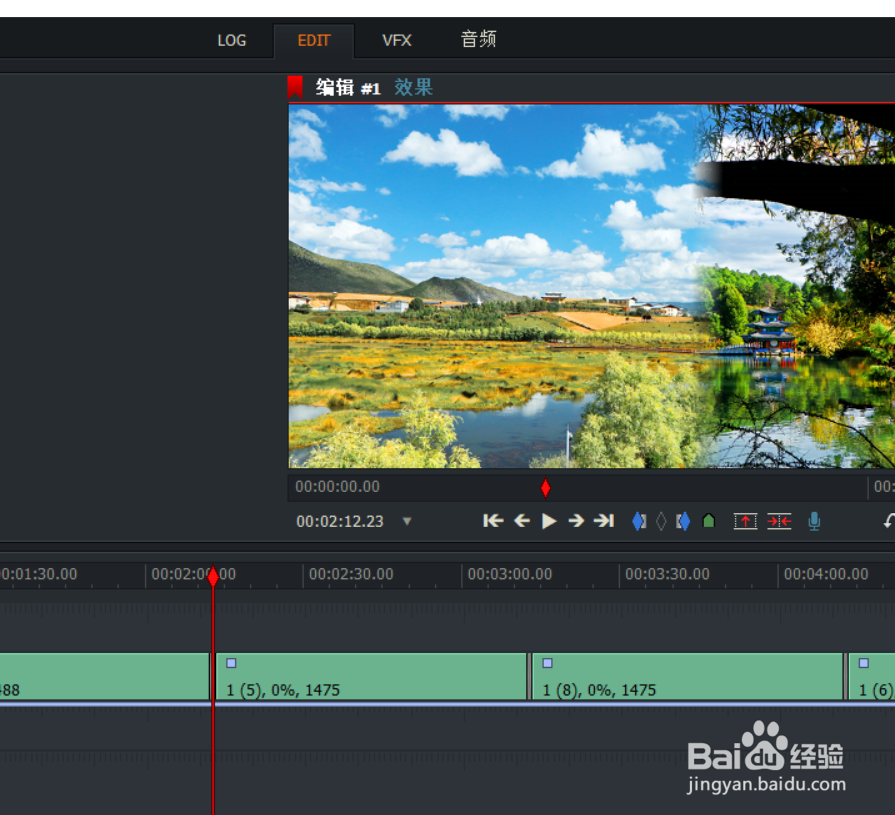Toggle the dissolve transition diamond icon
This screenshot has height=815, width=895.
(684, 520)
